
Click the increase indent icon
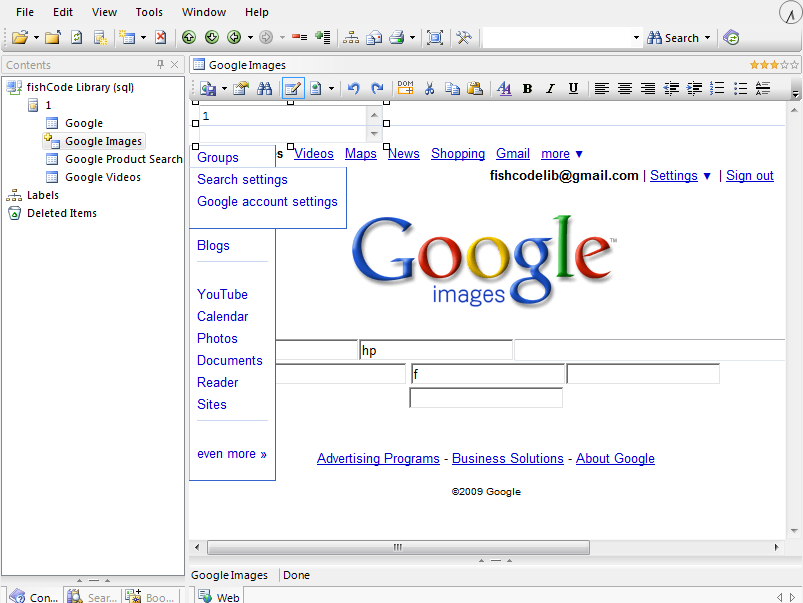694,89
